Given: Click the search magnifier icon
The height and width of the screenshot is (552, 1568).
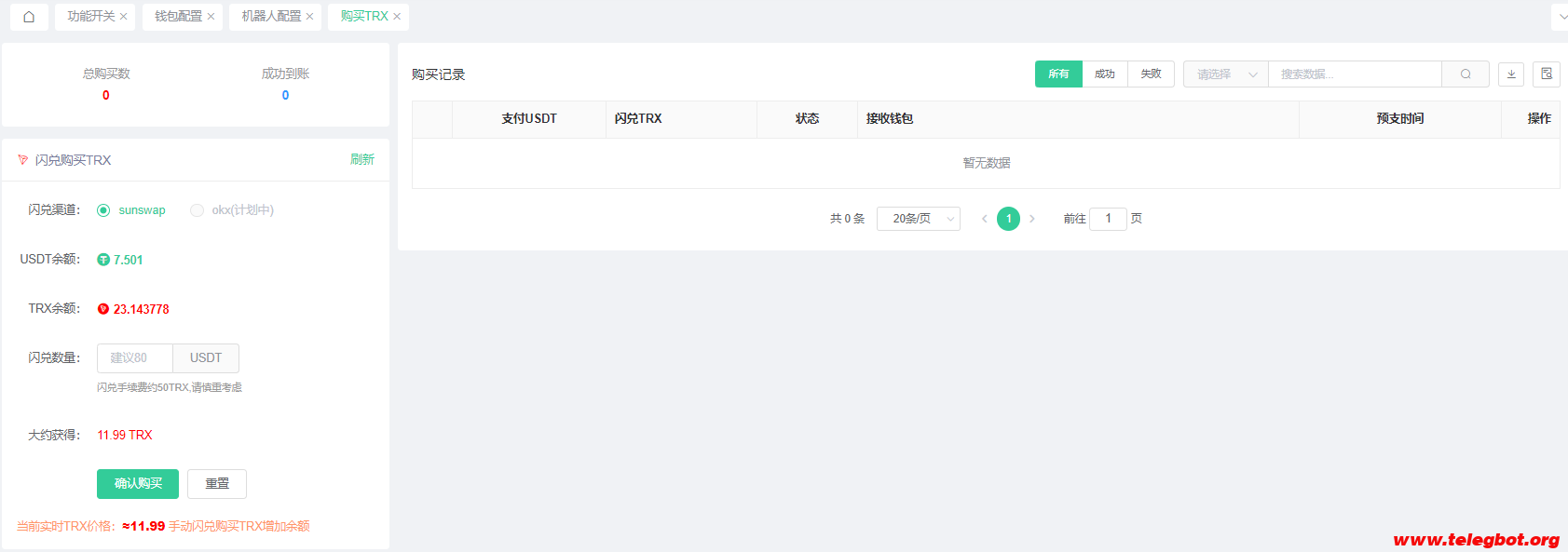Looking at the screenshot, I should 1466,74.
